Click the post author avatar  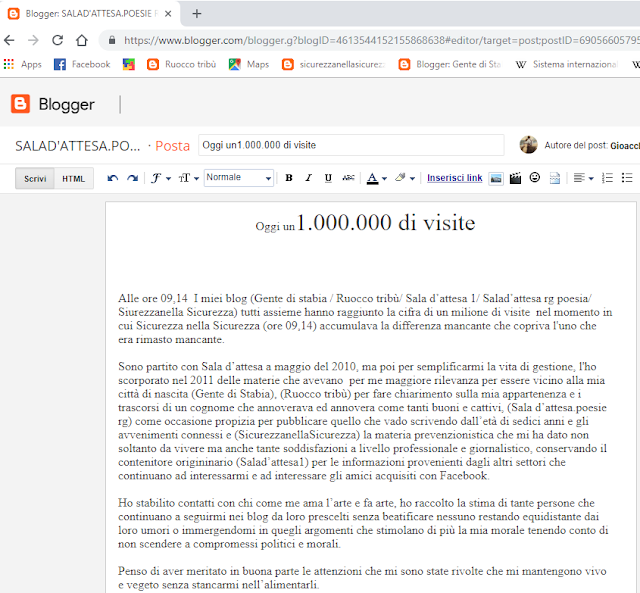pyautogui.click(x=528, y=145)
